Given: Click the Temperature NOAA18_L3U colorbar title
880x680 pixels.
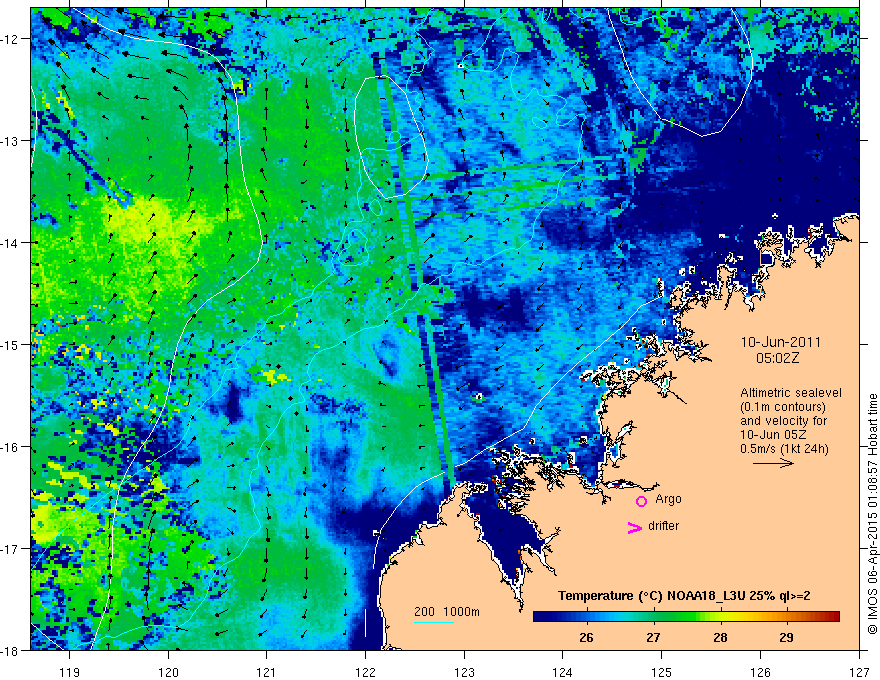Looking at the screenshot, I should coord(684,596).
